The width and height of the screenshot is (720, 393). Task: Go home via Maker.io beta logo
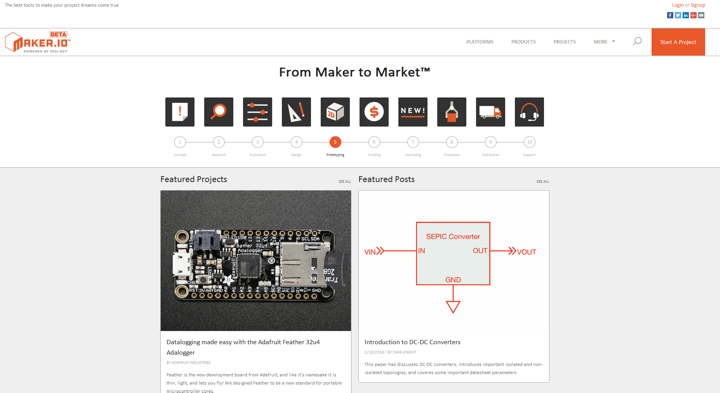pos(38,42)
